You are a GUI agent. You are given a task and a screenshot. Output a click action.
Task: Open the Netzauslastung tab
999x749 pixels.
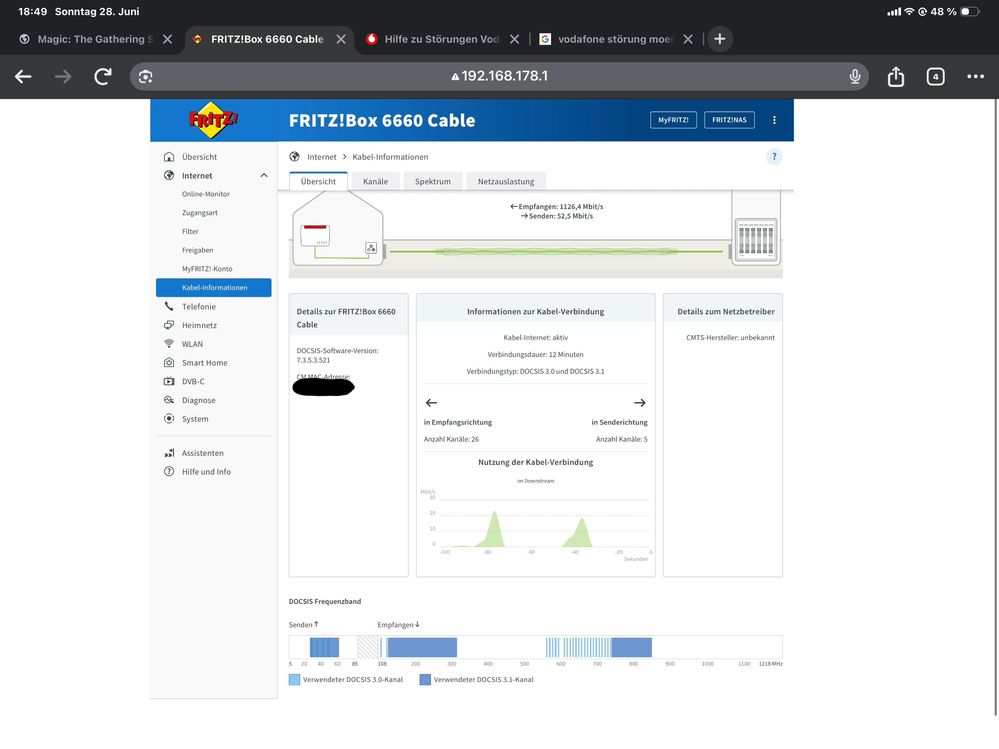[506, 182]
